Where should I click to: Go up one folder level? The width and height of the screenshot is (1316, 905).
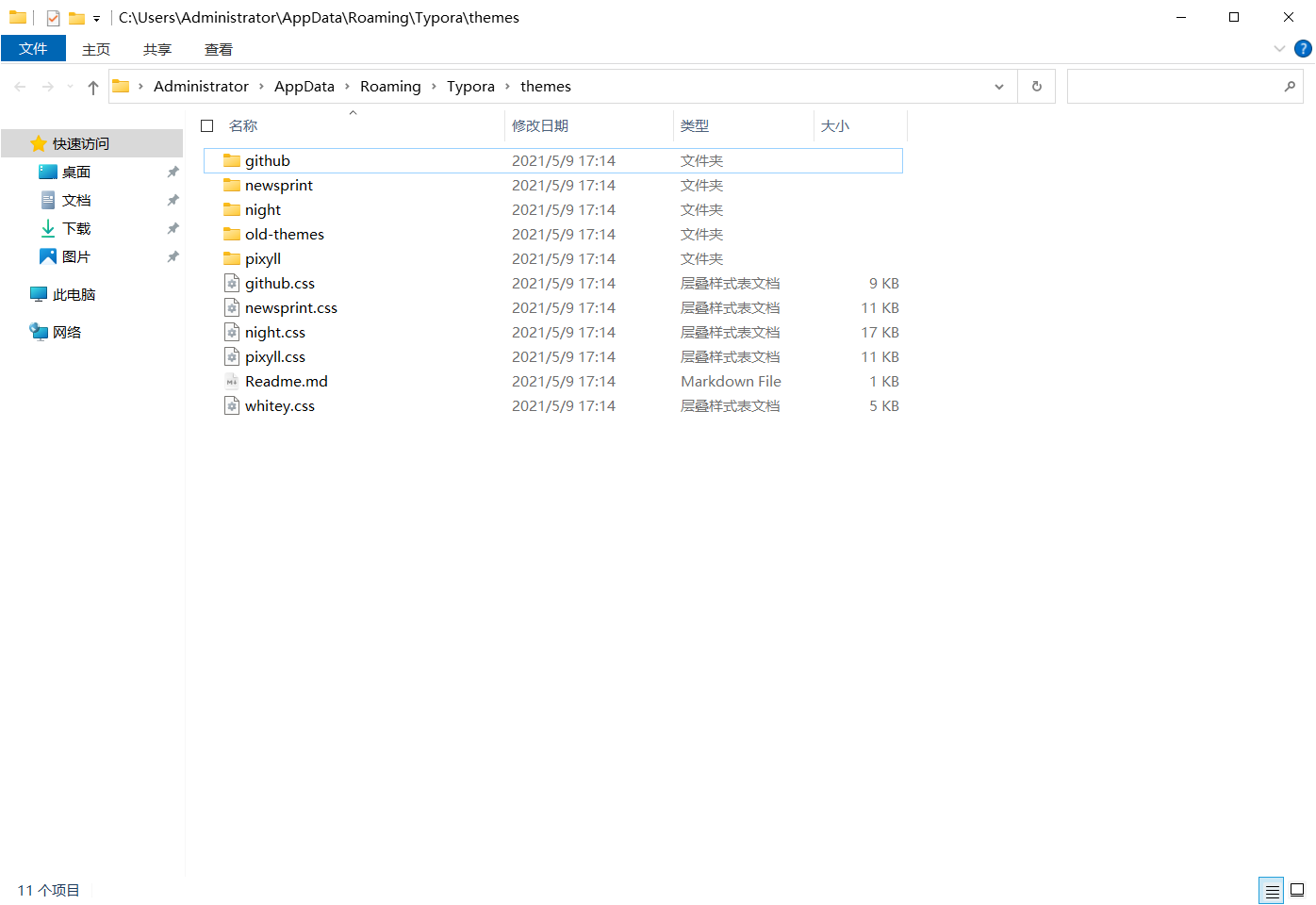click(x=93, y=87)
